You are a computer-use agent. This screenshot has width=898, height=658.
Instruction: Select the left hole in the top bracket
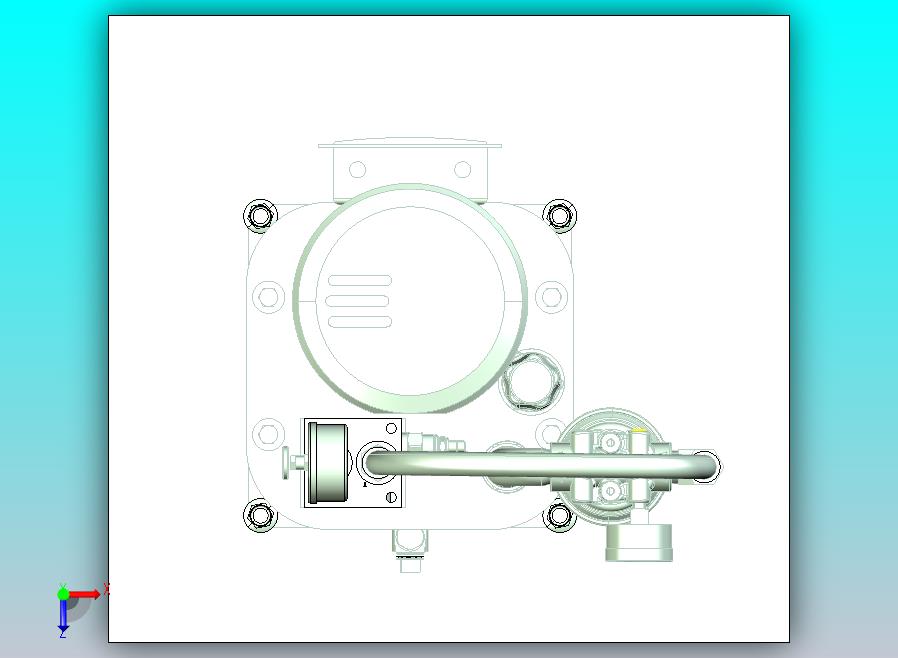point(357,170)
